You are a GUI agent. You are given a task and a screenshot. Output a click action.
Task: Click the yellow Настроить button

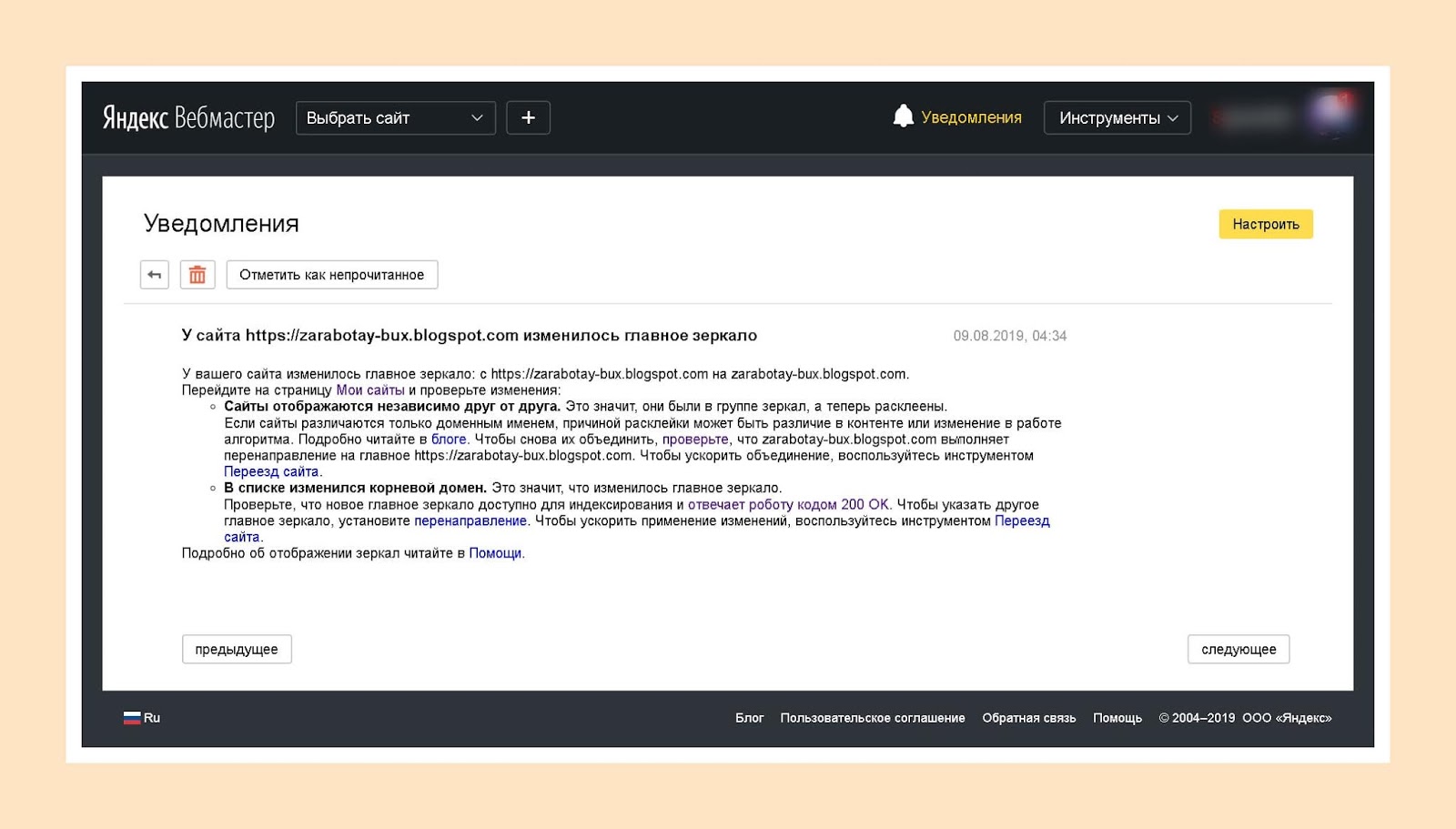point(1266,224)
